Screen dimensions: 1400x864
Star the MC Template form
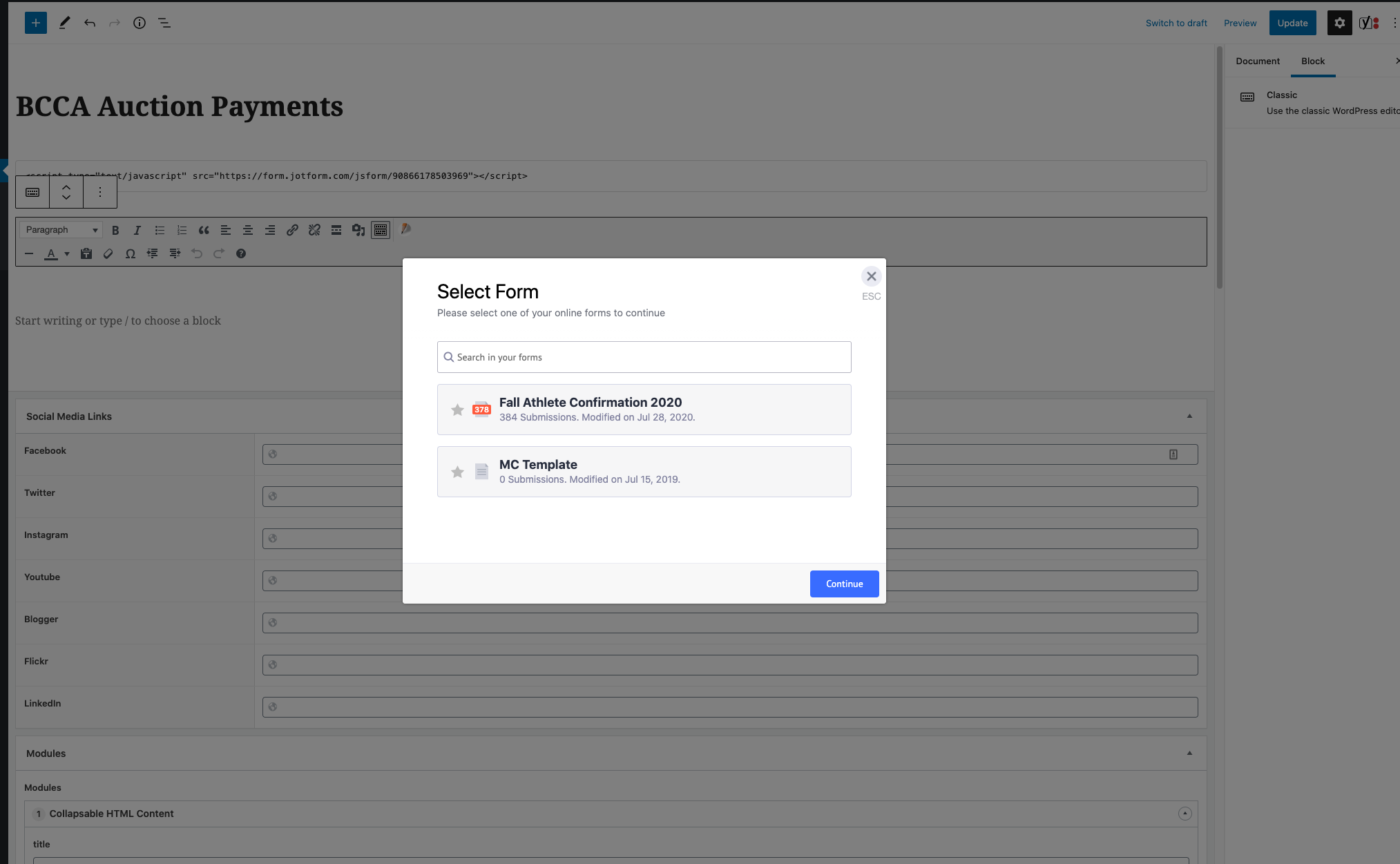tap(457, 472)
